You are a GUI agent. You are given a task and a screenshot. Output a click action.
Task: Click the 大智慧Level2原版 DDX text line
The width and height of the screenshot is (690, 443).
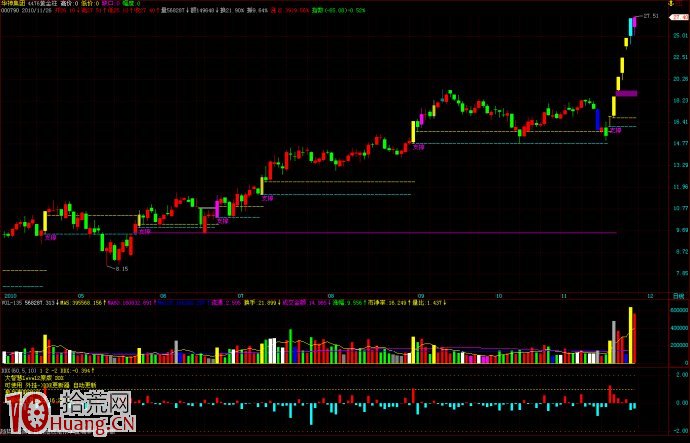click(34, 378)
